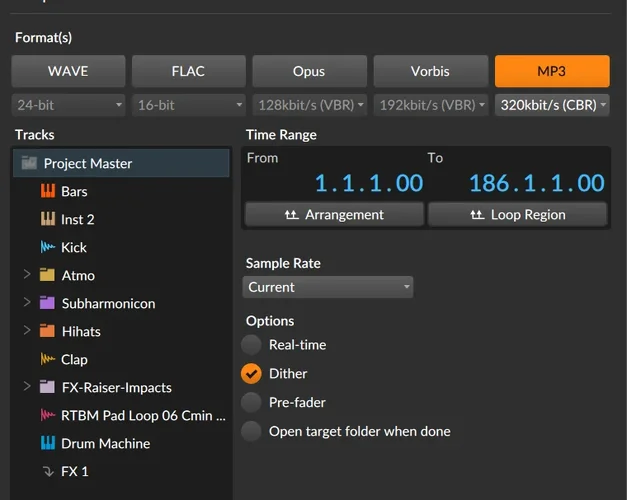Screen dimensions: 627x500
Task: Open the MP3 320kbit/s bitrate dropdown
Action: (552, 105)
